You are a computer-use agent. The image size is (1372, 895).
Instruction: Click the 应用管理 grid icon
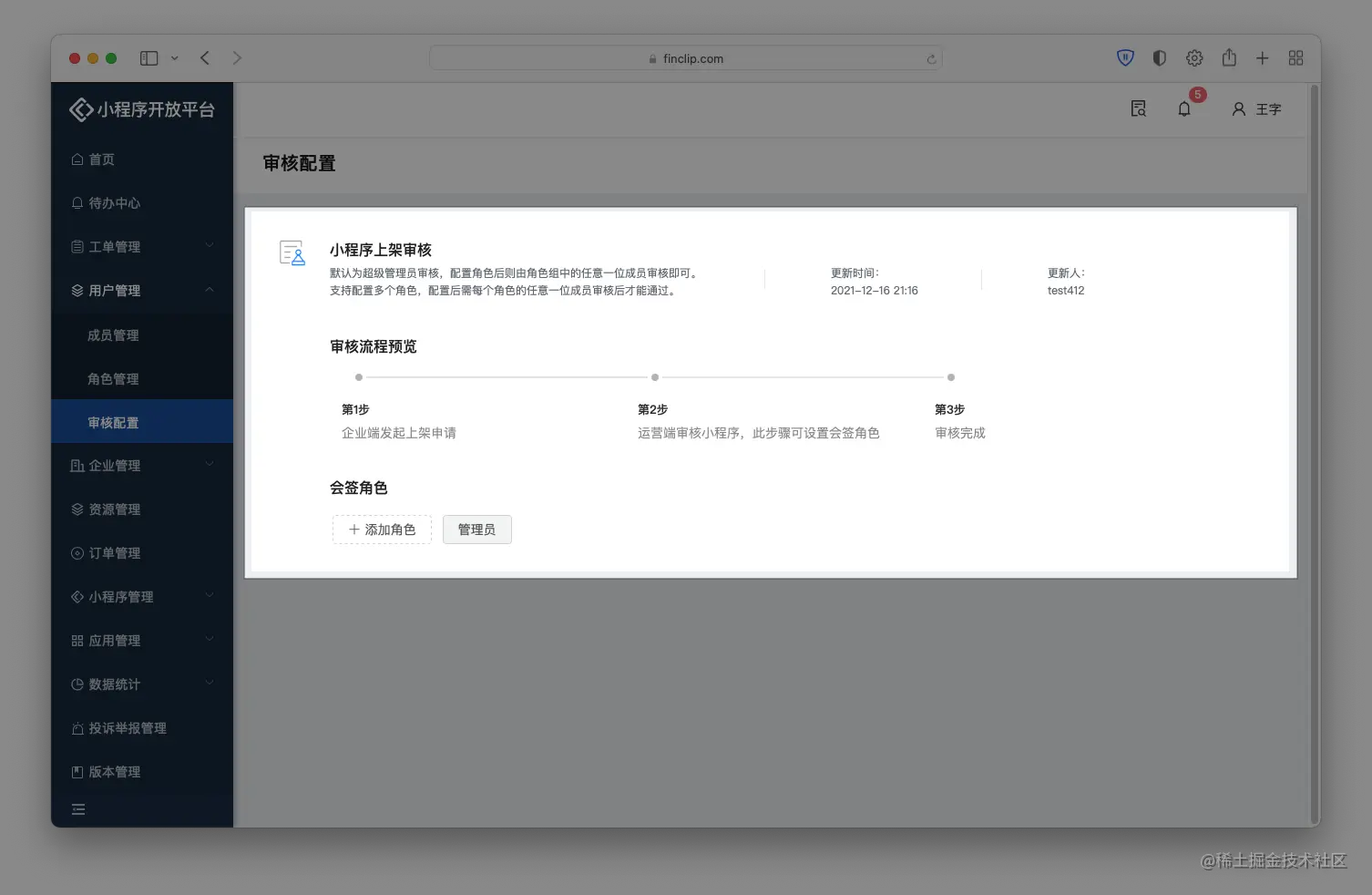click(77, 641)
